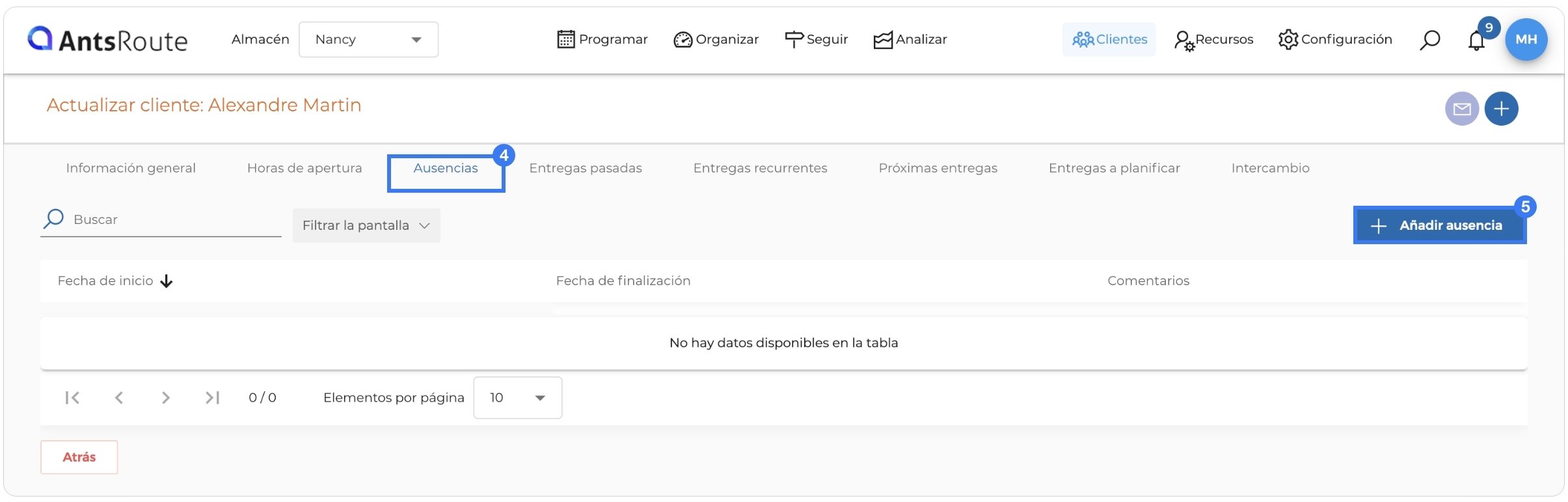Viewport: 1568px width, 502px height.
Task: Switch to Información general tab
Action: point(131,168)
